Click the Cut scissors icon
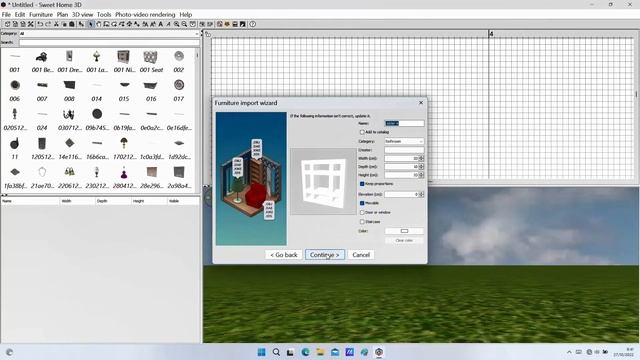 [x=56, y=24]
